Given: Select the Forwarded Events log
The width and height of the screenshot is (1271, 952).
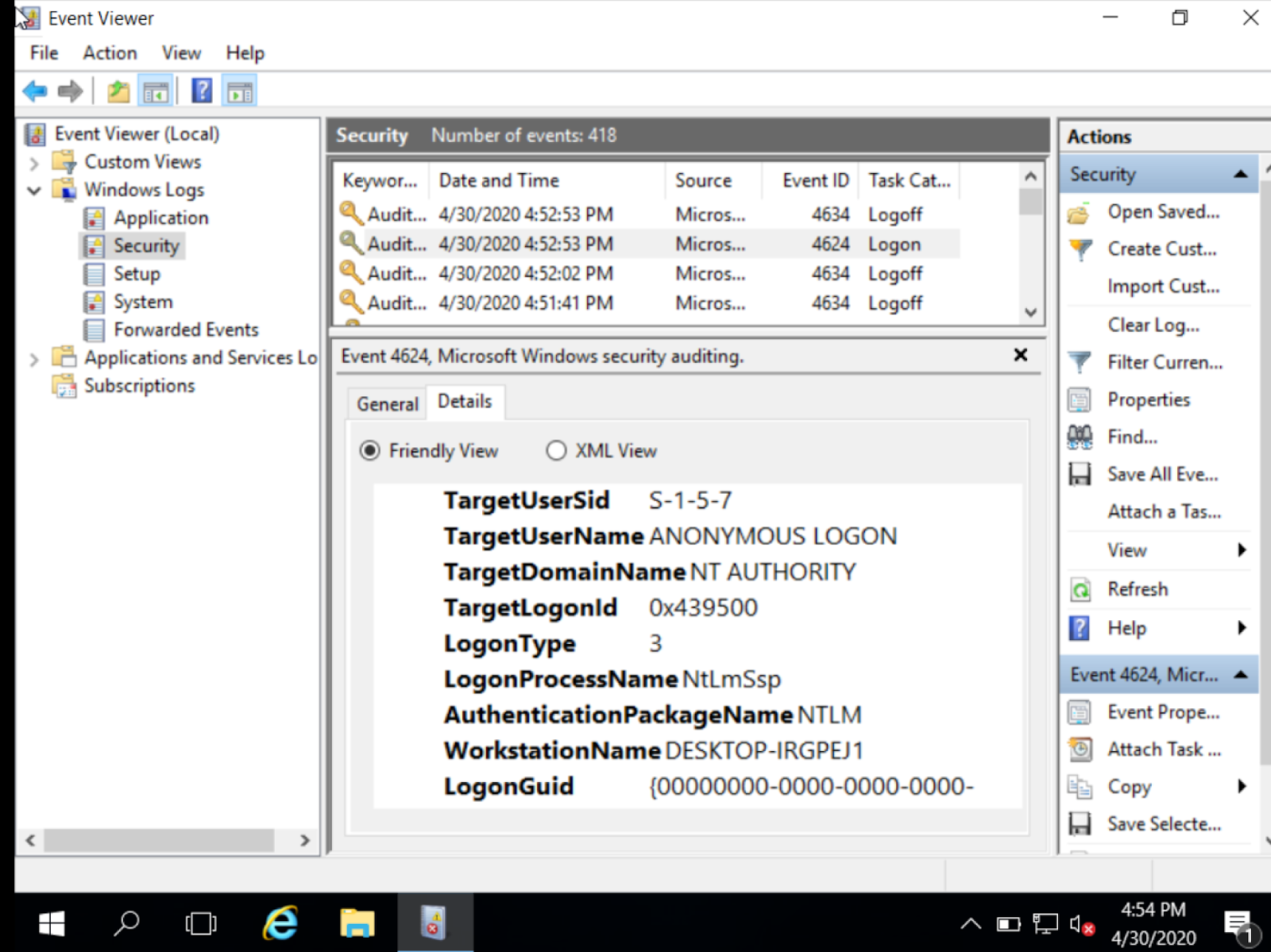Looking at the screenshot, I should tap(185, 330).
